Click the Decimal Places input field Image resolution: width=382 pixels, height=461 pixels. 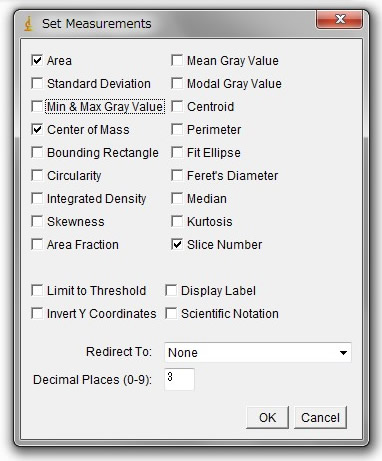(x=179, y=379)
